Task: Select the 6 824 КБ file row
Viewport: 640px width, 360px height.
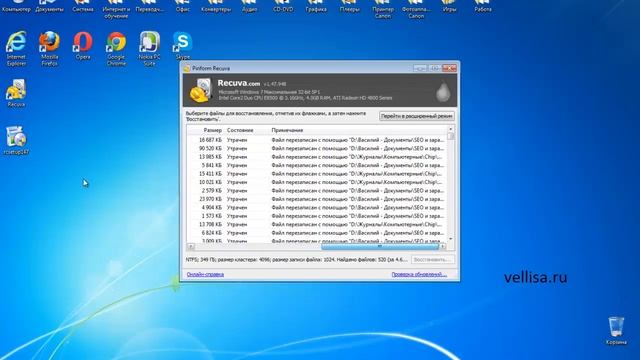Action: [317, 233]
